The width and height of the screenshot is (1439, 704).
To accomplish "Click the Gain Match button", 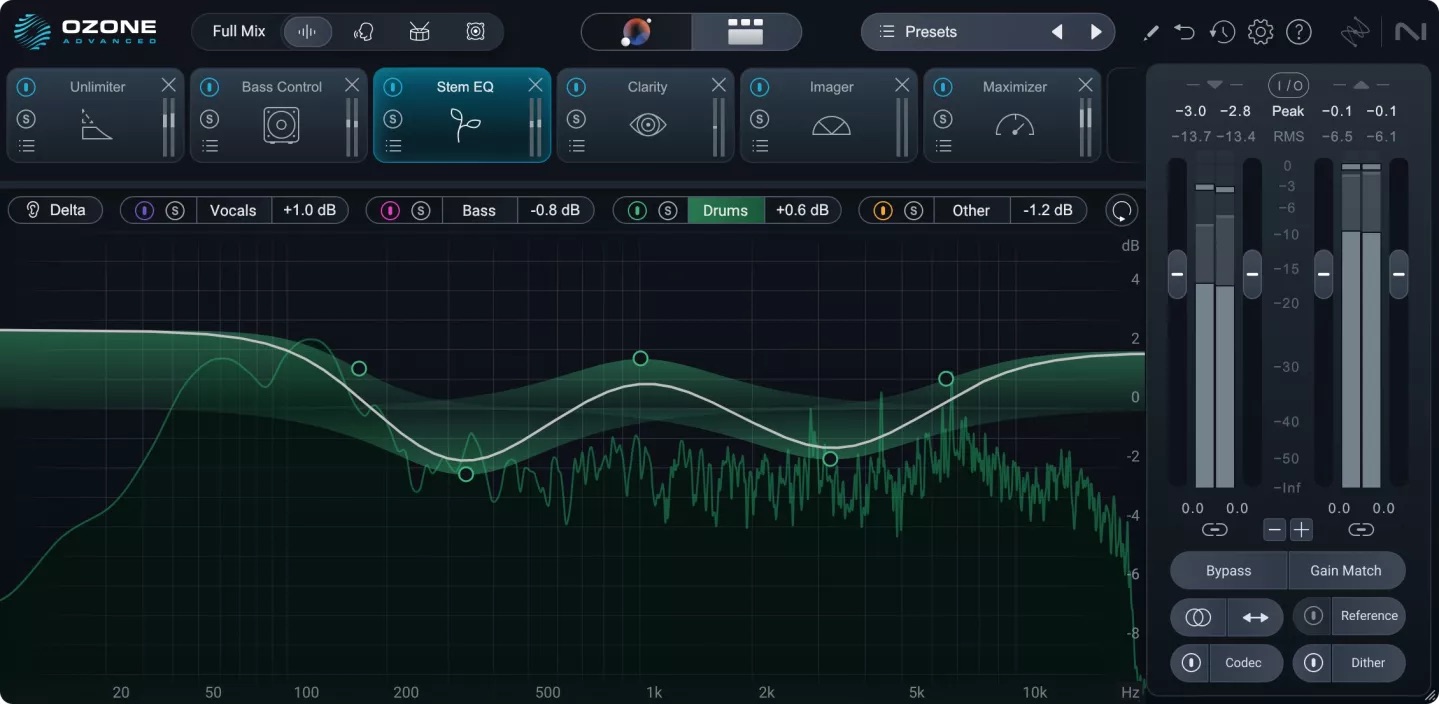I will tap(1346, 571).
